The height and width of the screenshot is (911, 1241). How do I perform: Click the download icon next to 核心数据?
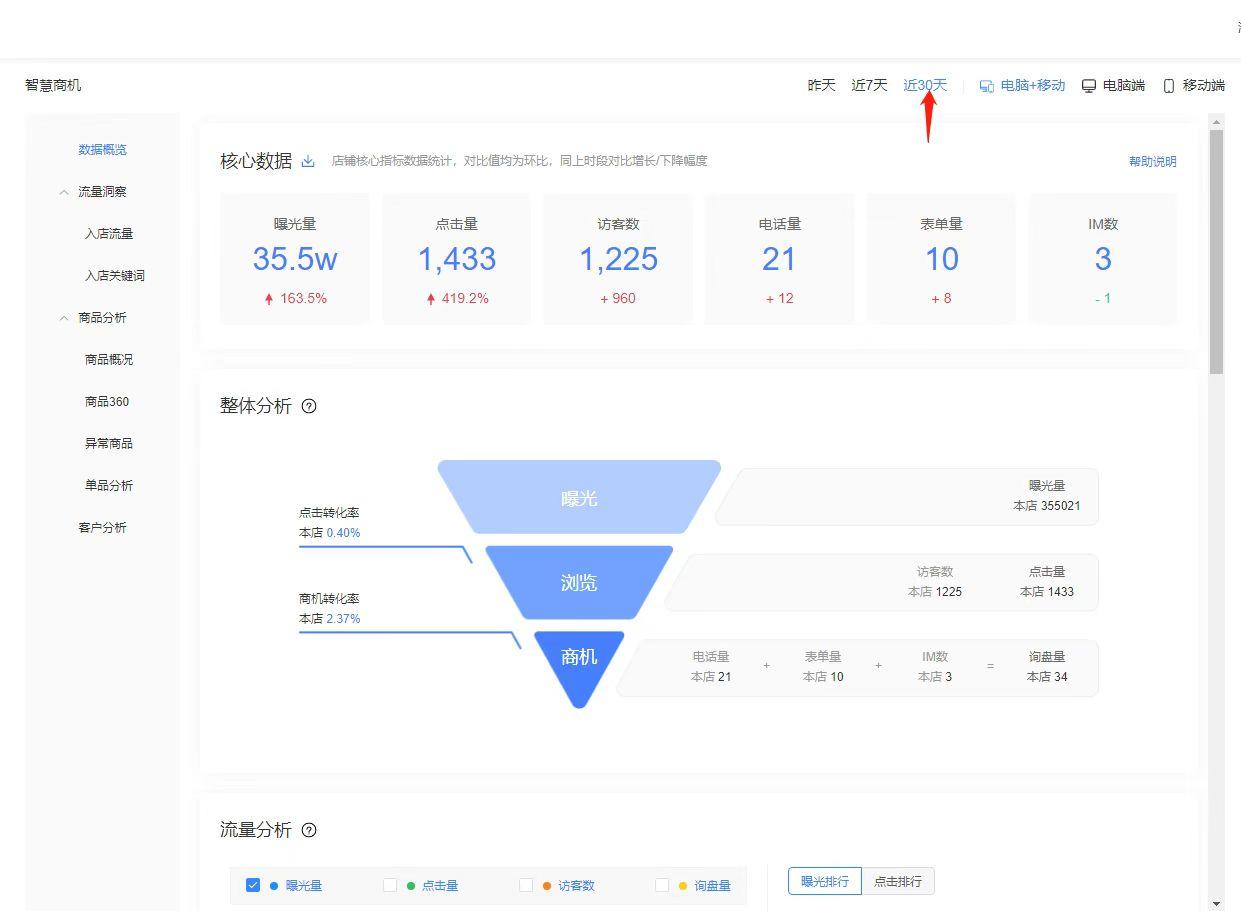tap(307, 160)
